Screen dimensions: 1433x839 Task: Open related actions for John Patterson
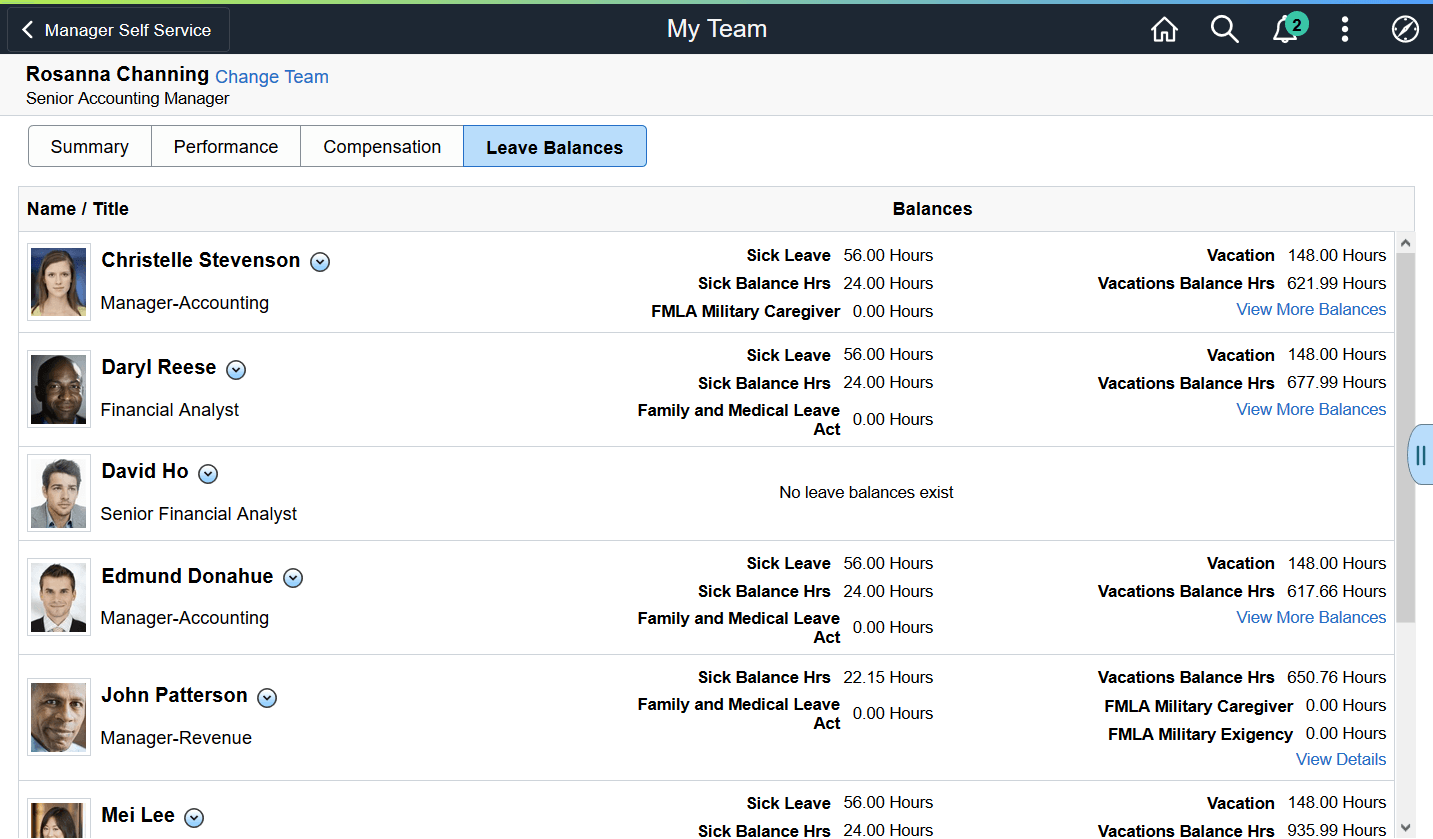pos(267,698)
